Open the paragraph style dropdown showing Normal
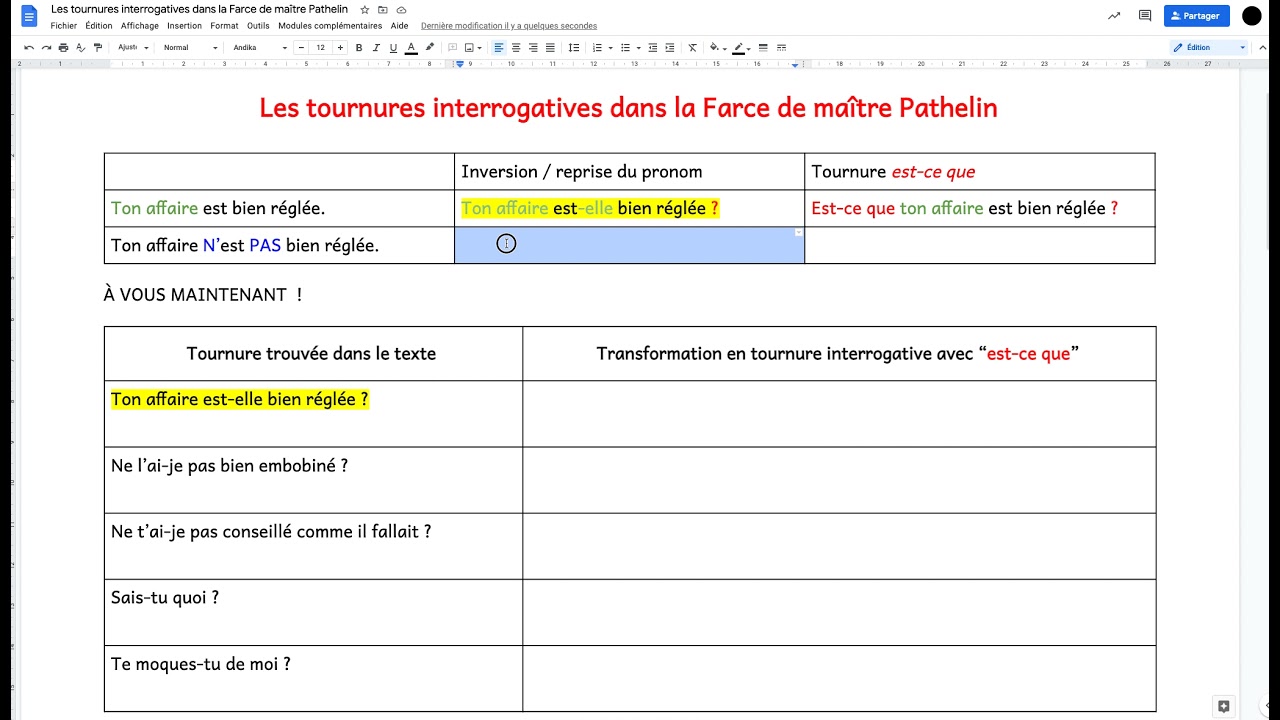Image resolution: width=1280 pixels, height=720 pixels. [190, 47]
